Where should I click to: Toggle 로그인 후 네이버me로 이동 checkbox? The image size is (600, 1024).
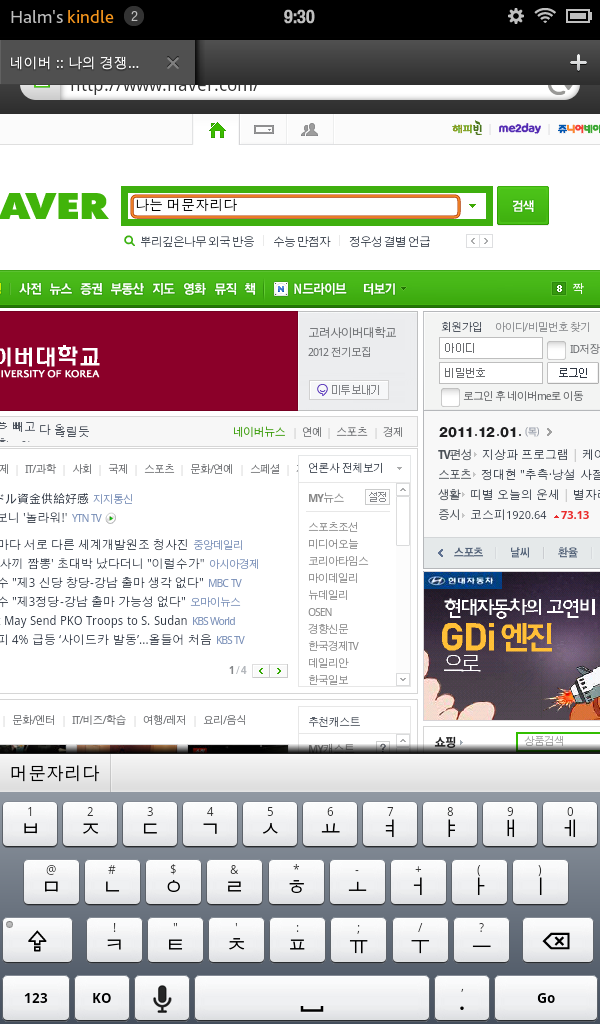[x=450, y=396]
